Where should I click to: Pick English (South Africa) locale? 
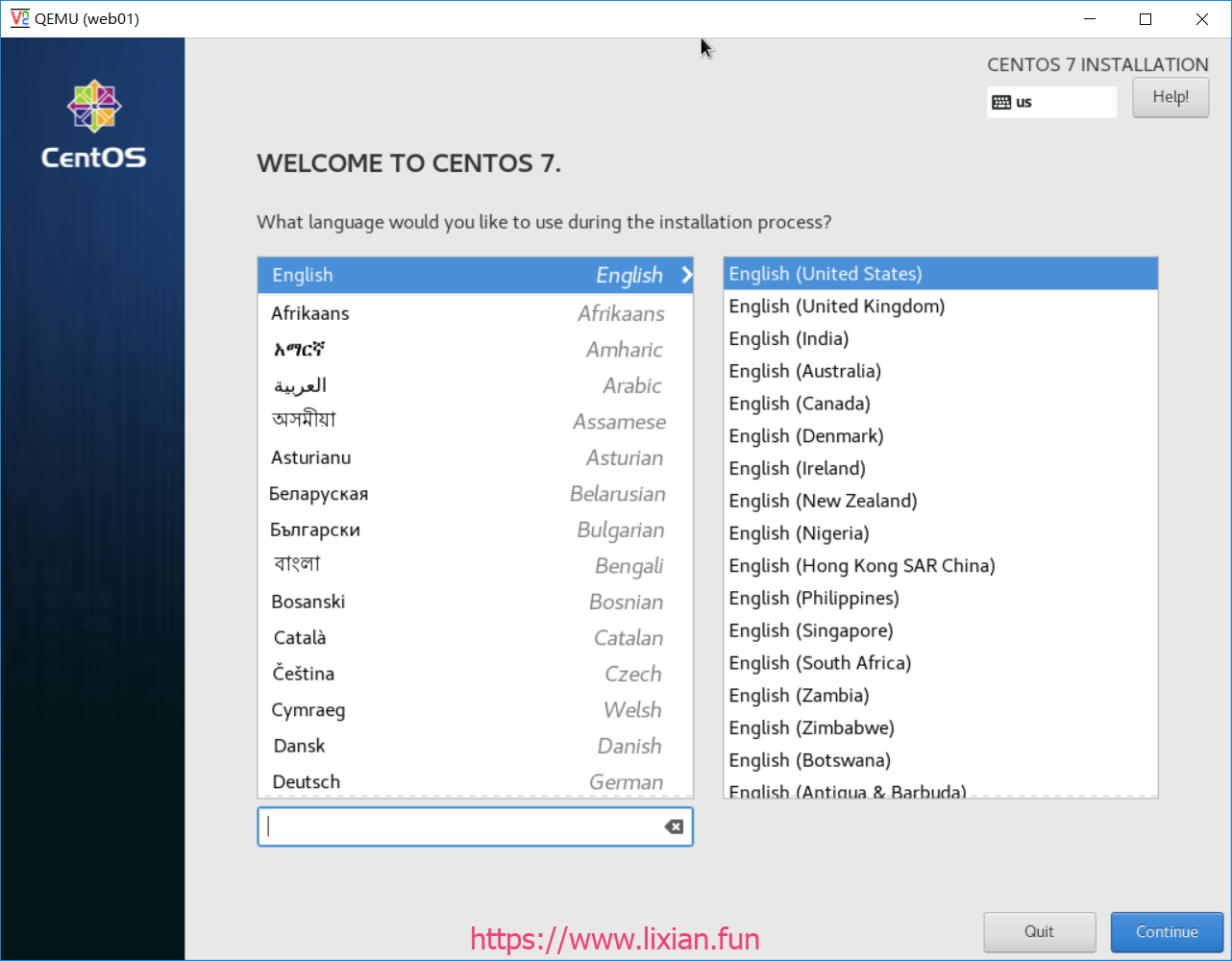pos(941,663)
